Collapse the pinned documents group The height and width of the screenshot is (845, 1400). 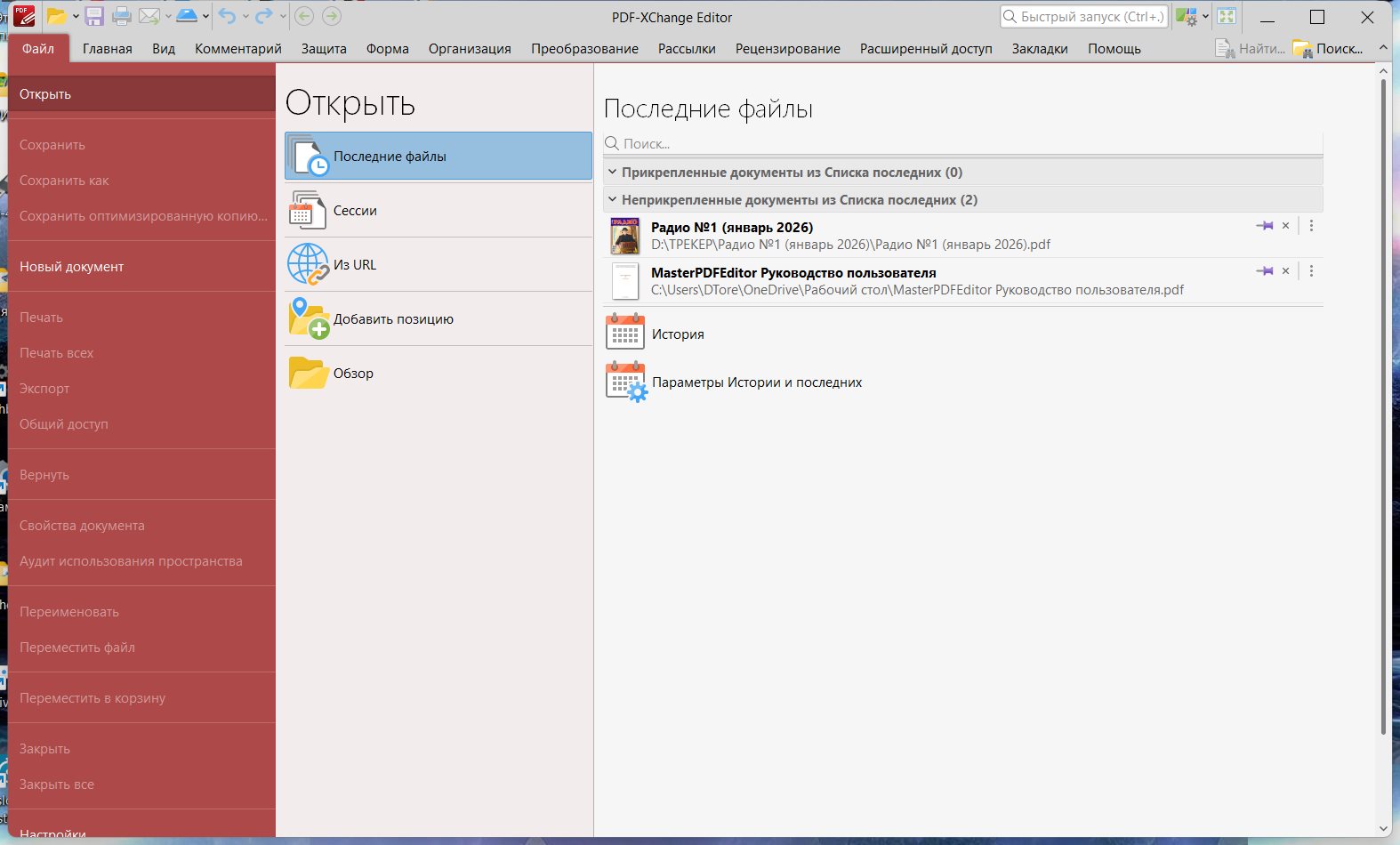coord(612,173)
